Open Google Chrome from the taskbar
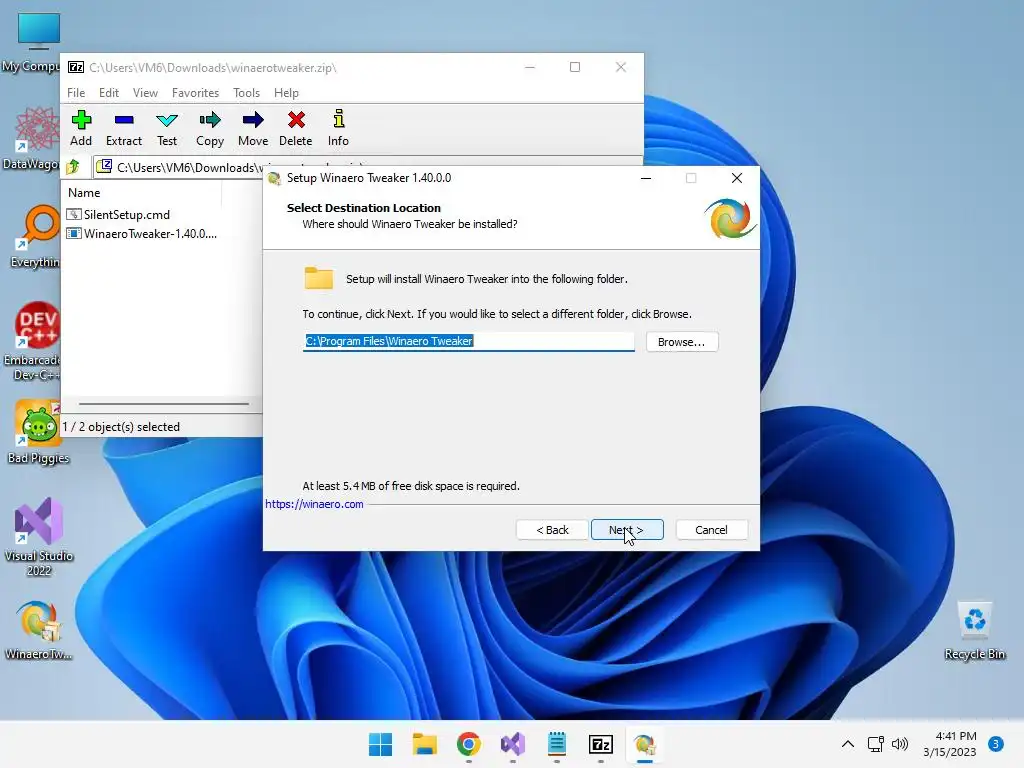This screenshot has width=1024, height=768. (x=469, y=744)
